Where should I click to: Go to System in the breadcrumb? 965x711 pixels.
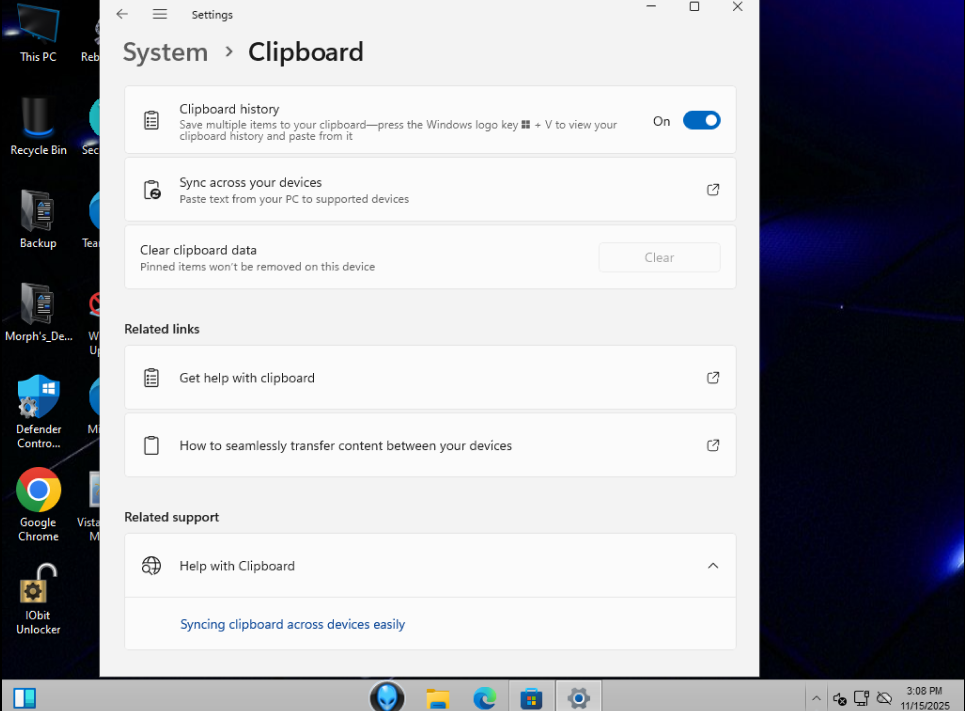pyautogui.click(x=165, y=52)
